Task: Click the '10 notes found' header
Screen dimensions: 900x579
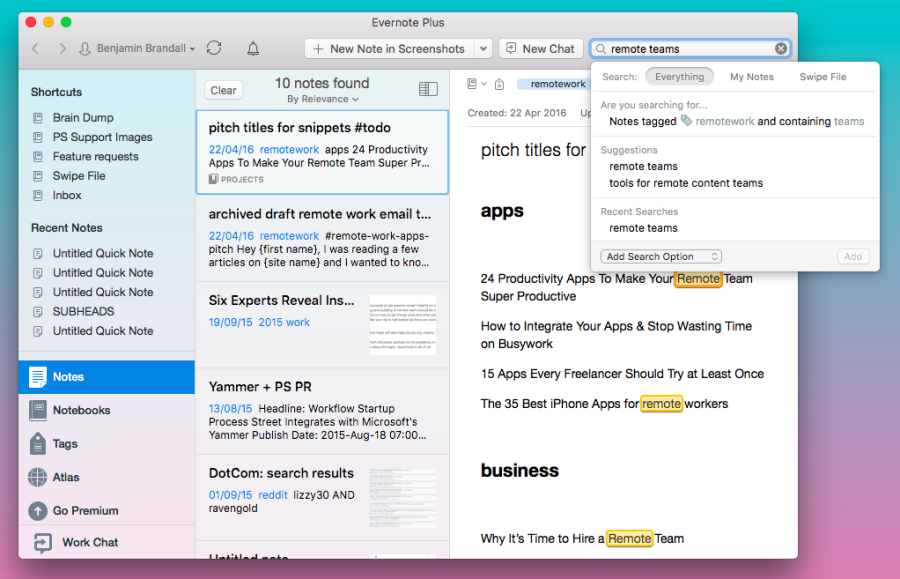Action: coord(322,83)
